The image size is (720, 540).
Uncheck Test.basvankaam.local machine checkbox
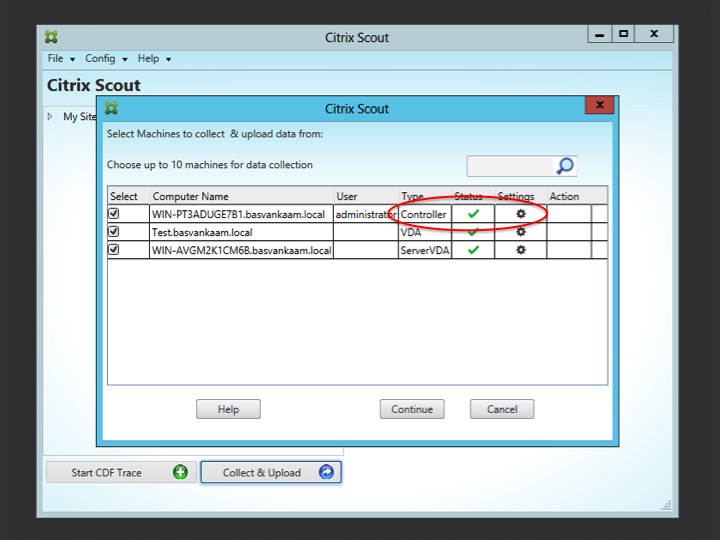click(x=114, y=231)
